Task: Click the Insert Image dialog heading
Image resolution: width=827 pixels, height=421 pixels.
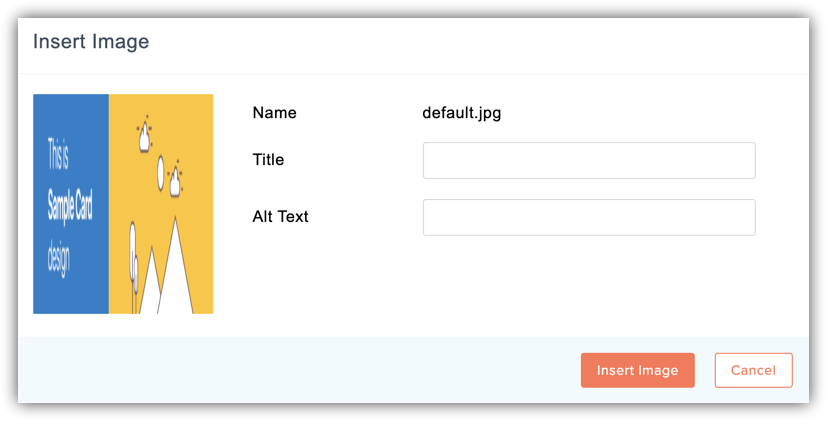Action: click(x=91, y=42)
